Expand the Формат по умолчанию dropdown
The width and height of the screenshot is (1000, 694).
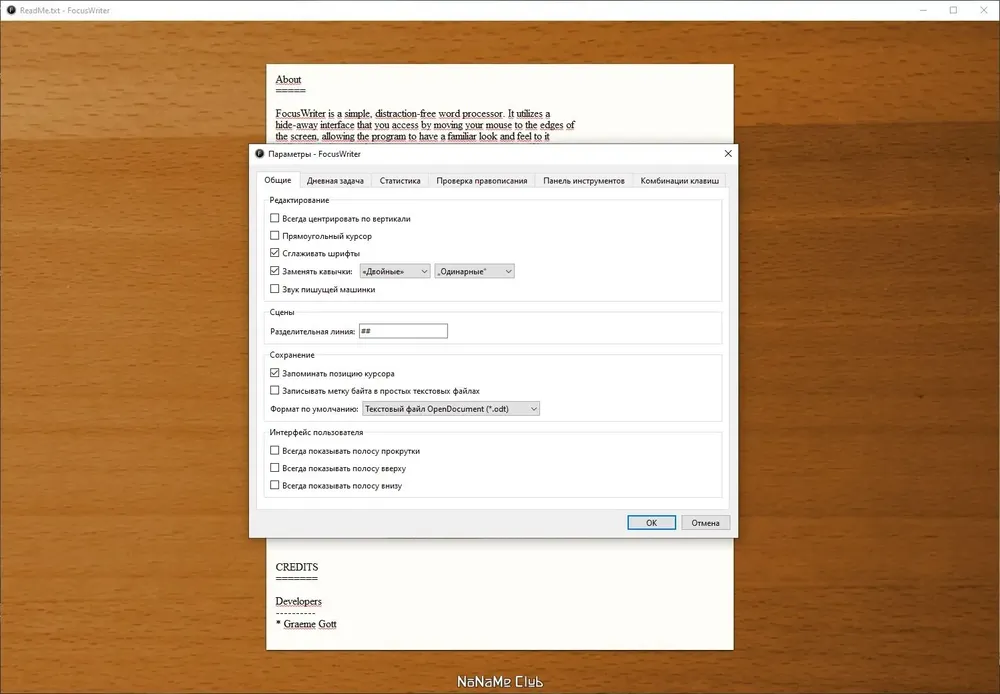[x=450, y=408]
